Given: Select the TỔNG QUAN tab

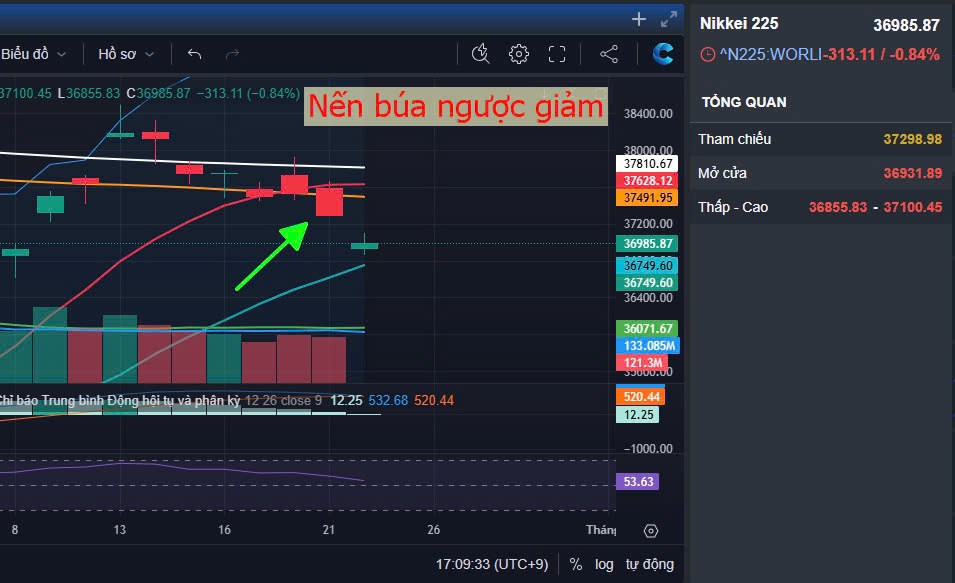Looking at the screenshot, I should click(x=744, y=102).
